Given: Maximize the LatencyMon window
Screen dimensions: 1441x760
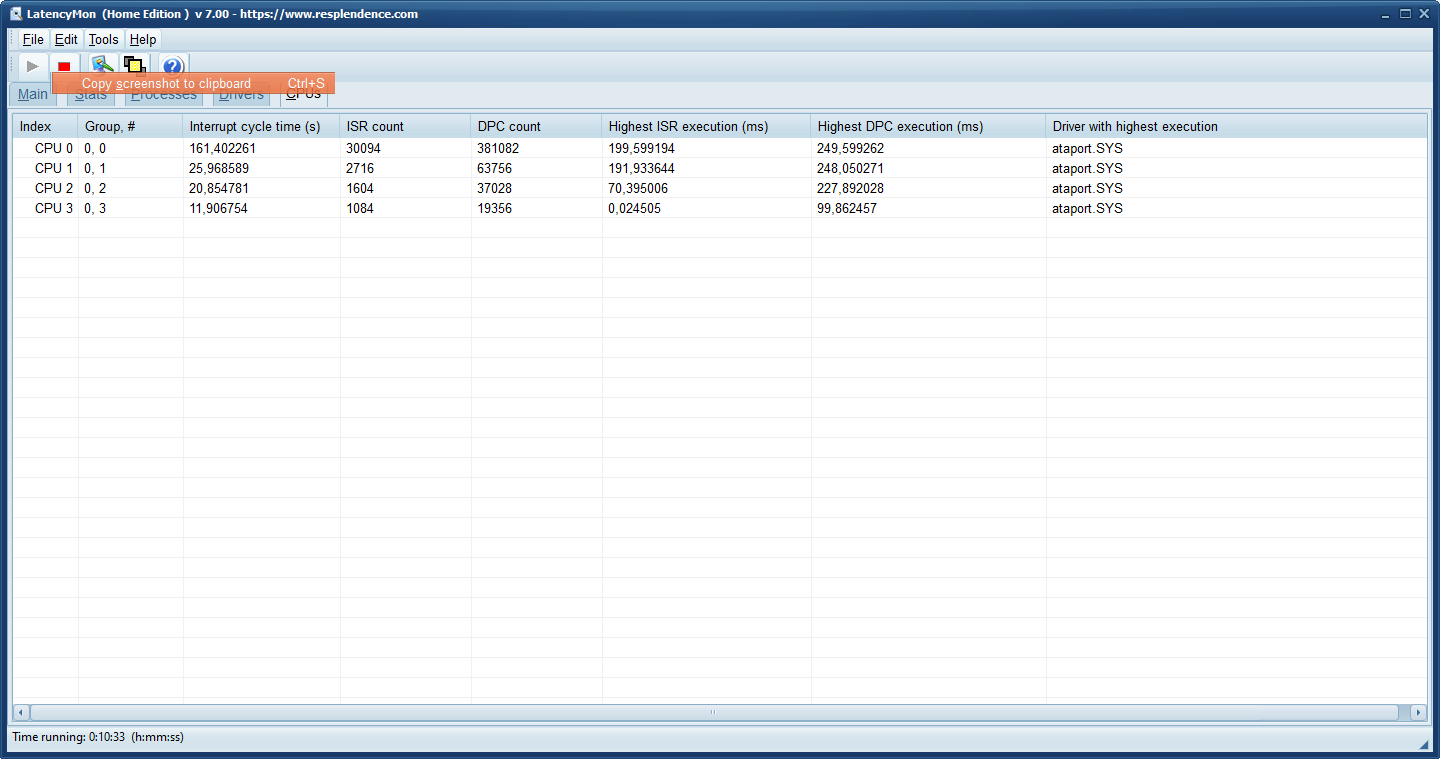Looking at the screenshot, I should click(x=1405, y=13).
